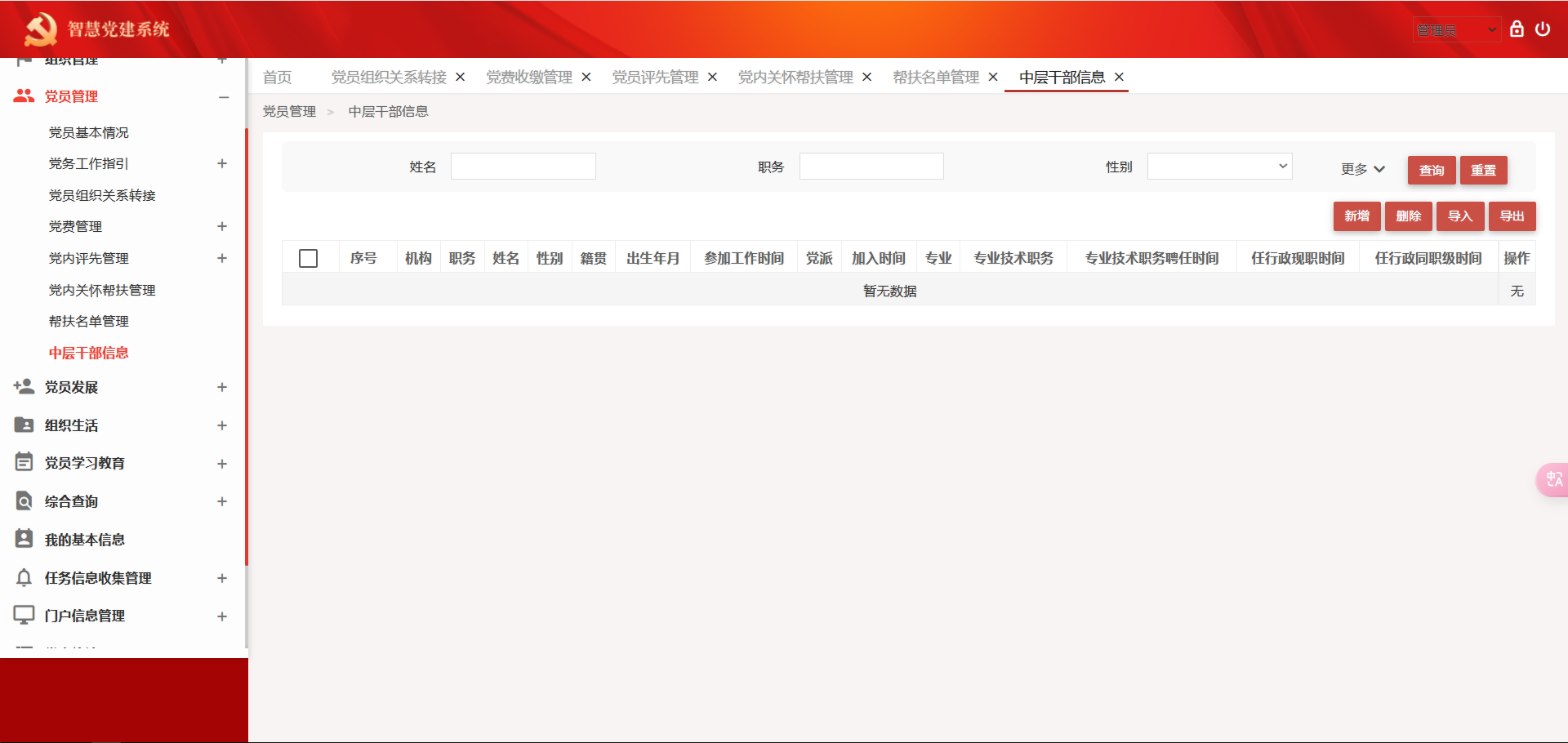This screenshot has width=1568, height=743.
Task: Focus the 职务 input field
Action: (x=871, y=167)
